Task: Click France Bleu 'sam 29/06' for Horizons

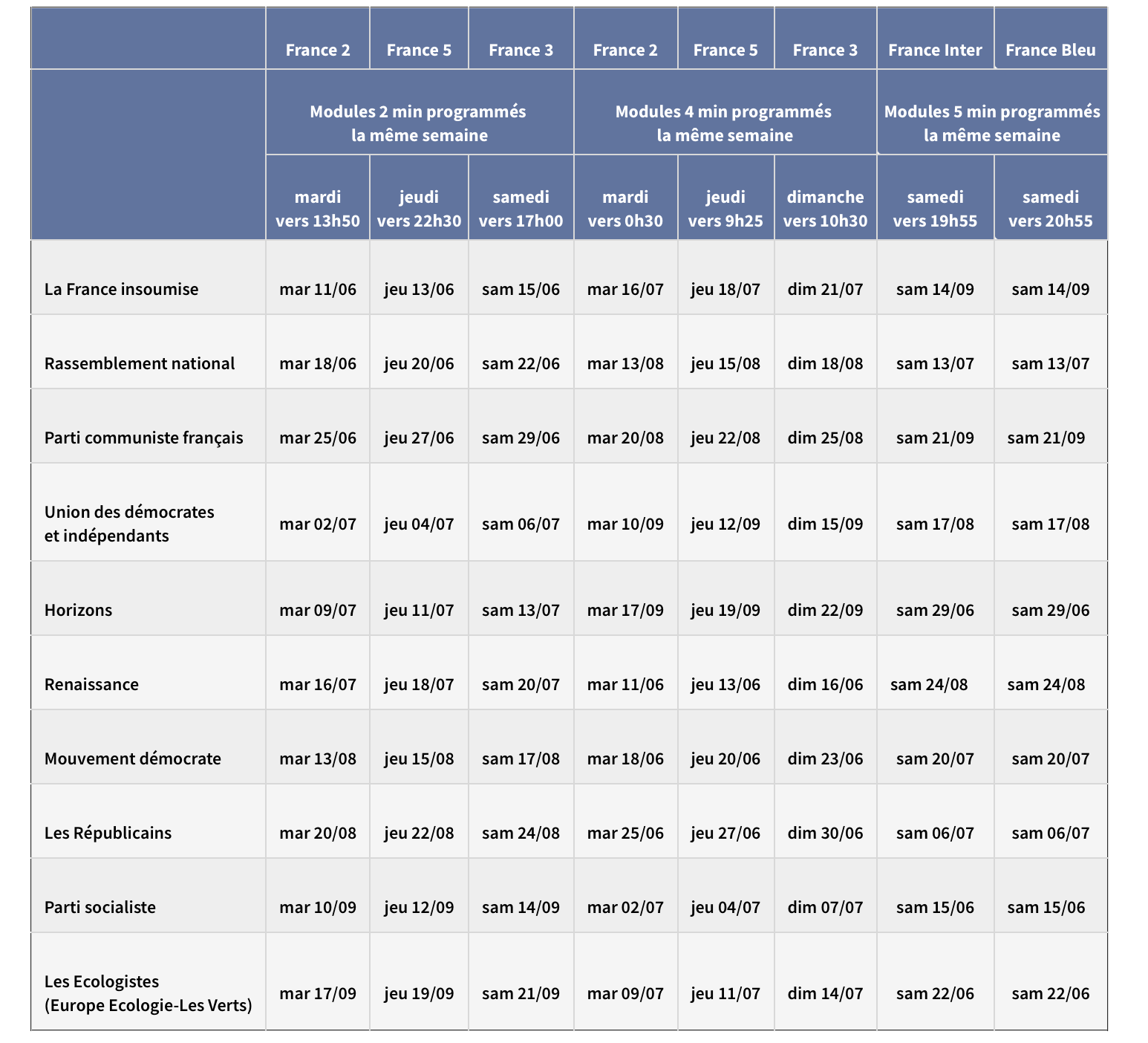Action: tap(1051, 610)
